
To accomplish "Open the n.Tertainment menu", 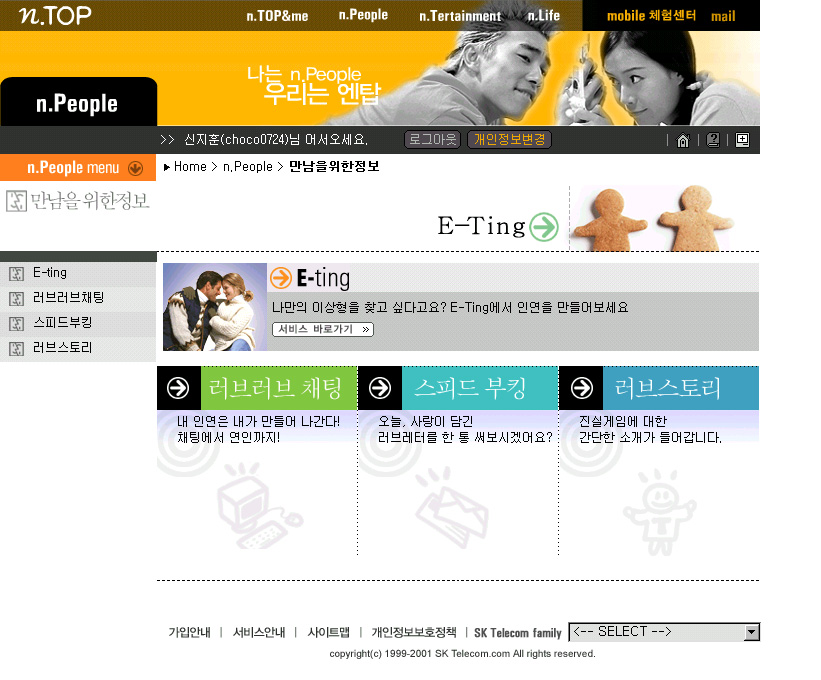I will [x=460, y=16].
